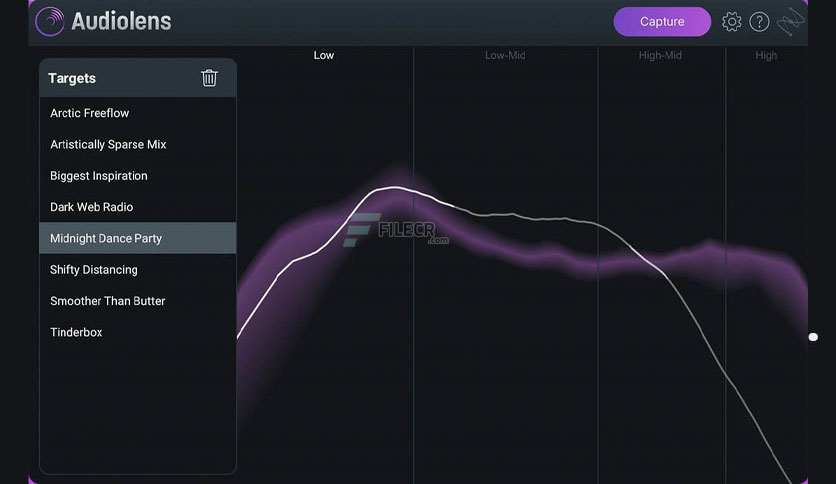Click the High-Mid frequency band label
Viewport: 836px width, 484px height.
(x=660, y=55)
